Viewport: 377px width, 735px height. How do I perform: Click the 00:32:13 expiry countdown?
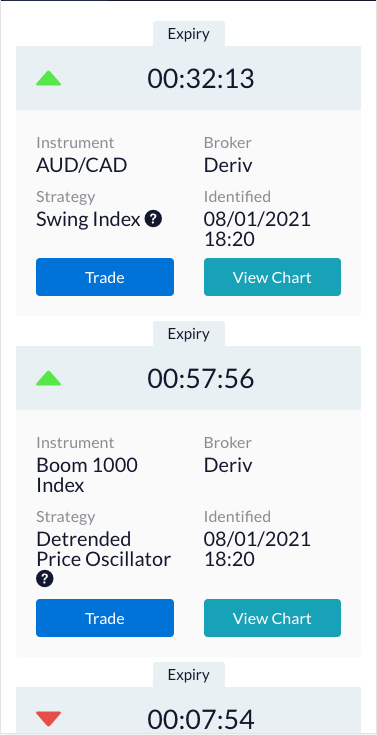coord(201,79)
